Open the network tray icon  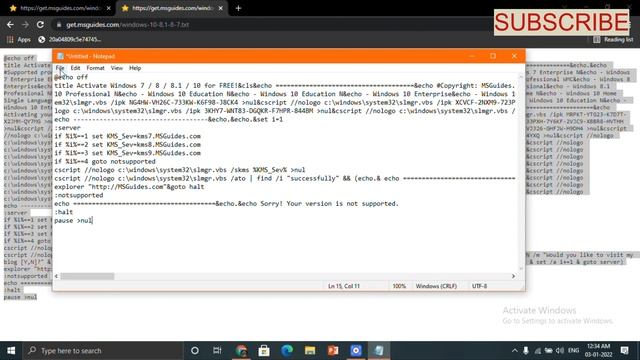pyautogui.click(x=538, y=351)
